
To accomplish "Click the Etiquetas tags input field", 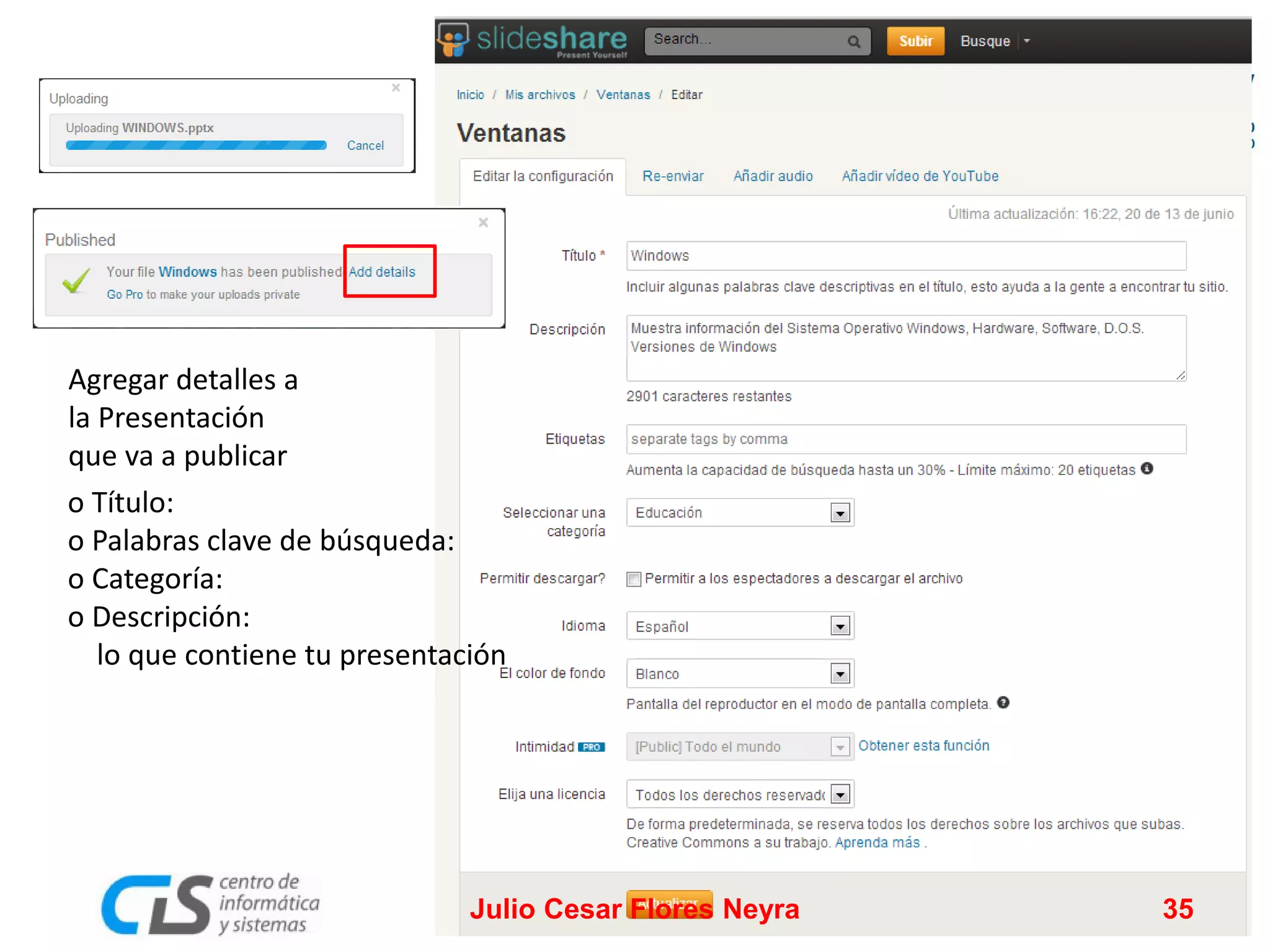I will [906, 439].
